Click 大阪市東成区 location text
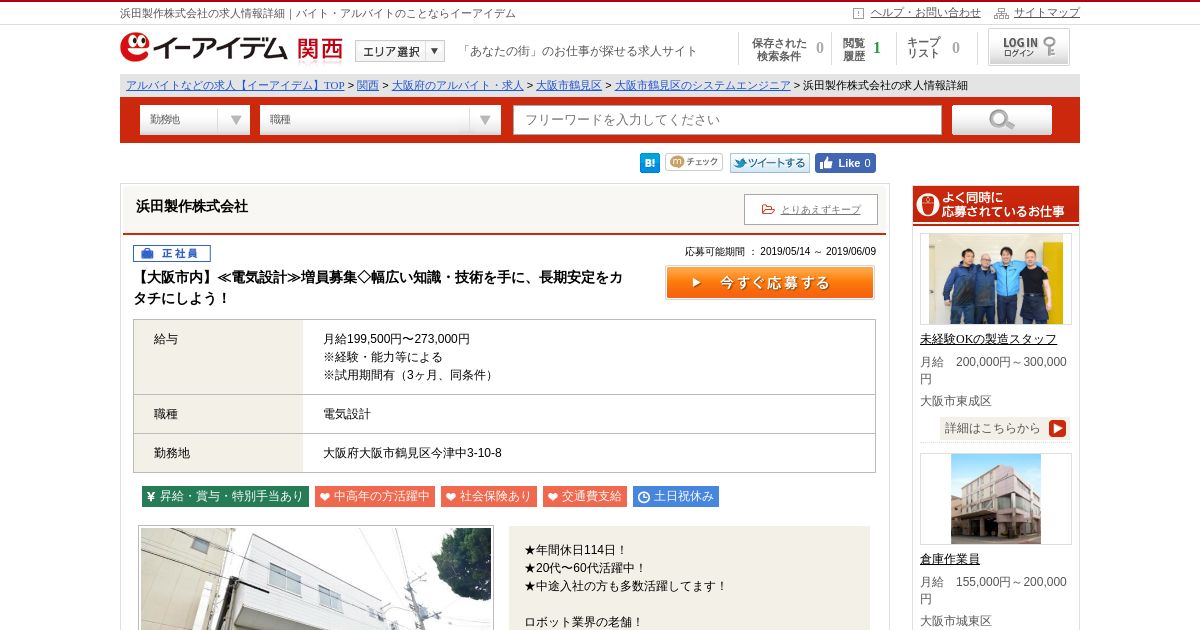The width and height of the screenshot is (1200, 630). point(956,401)
